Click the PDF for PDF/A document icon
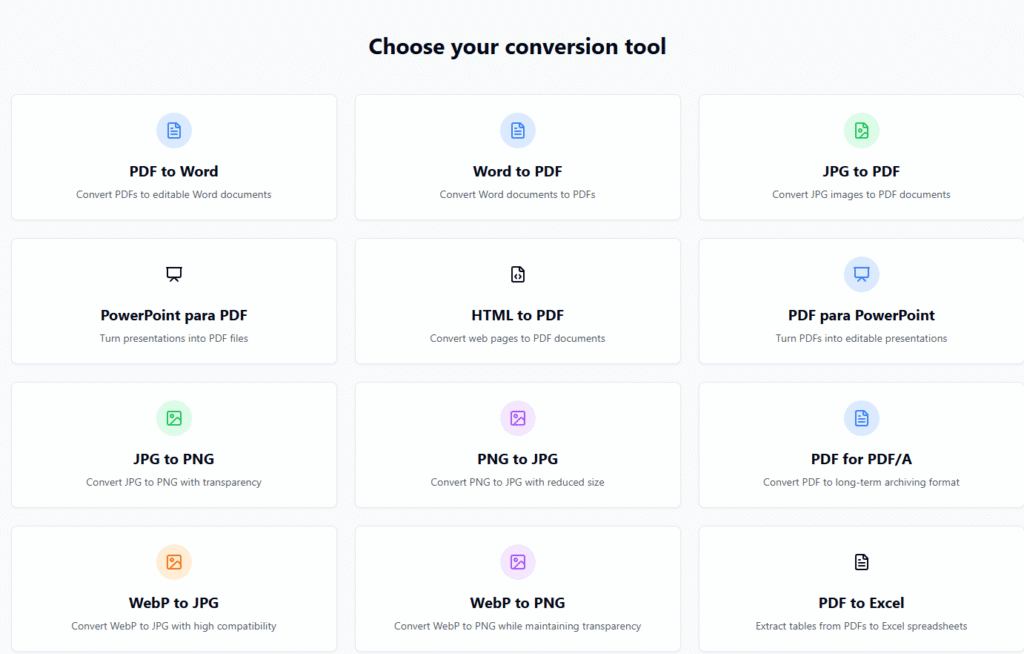This screenshot has width=1024, height=654. pos(861,418)
